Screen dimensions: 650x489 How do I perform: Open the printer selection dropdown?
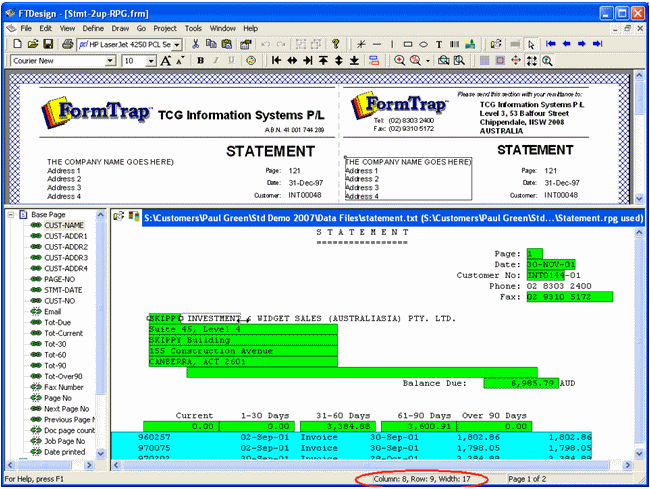177,44
